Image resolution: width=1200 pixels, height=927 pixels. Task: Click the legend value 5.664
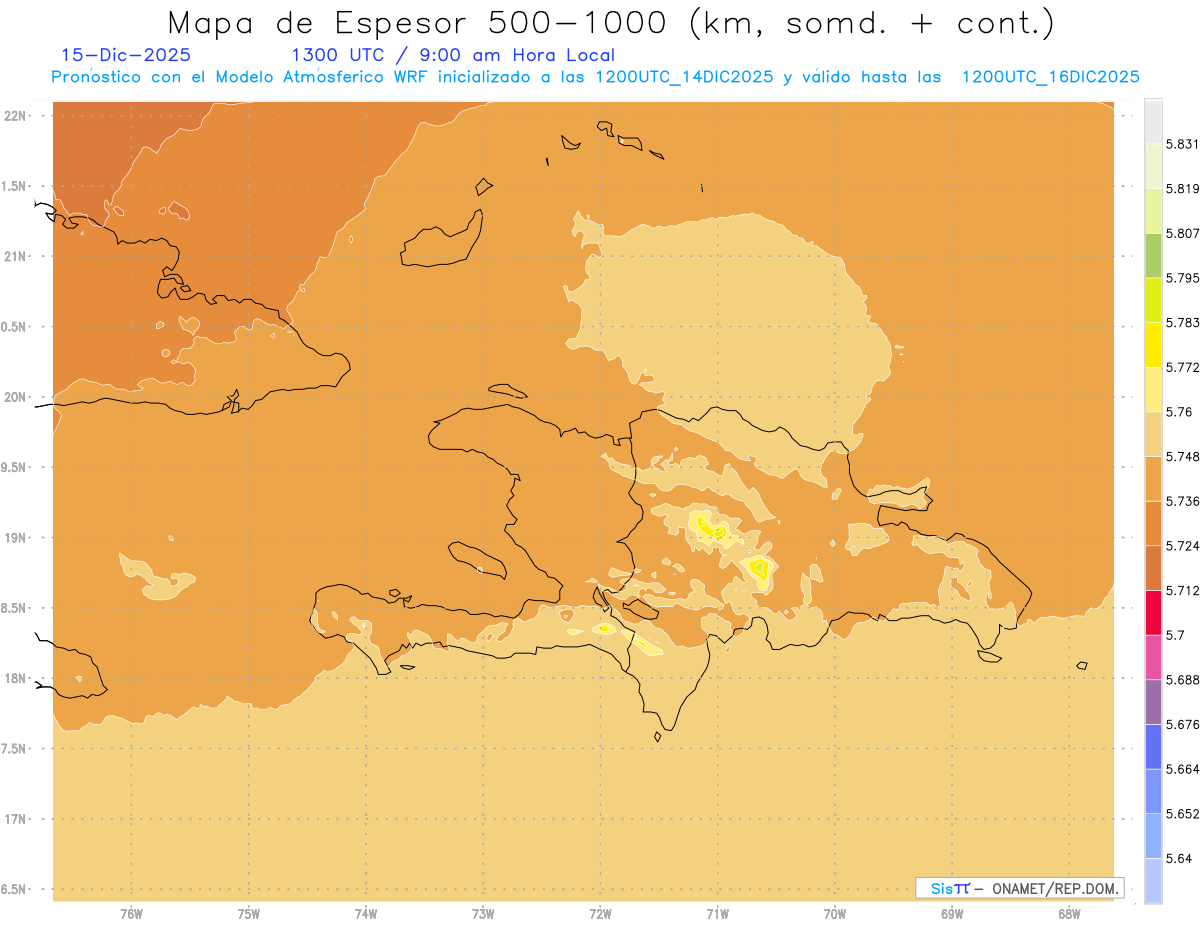1182,769
